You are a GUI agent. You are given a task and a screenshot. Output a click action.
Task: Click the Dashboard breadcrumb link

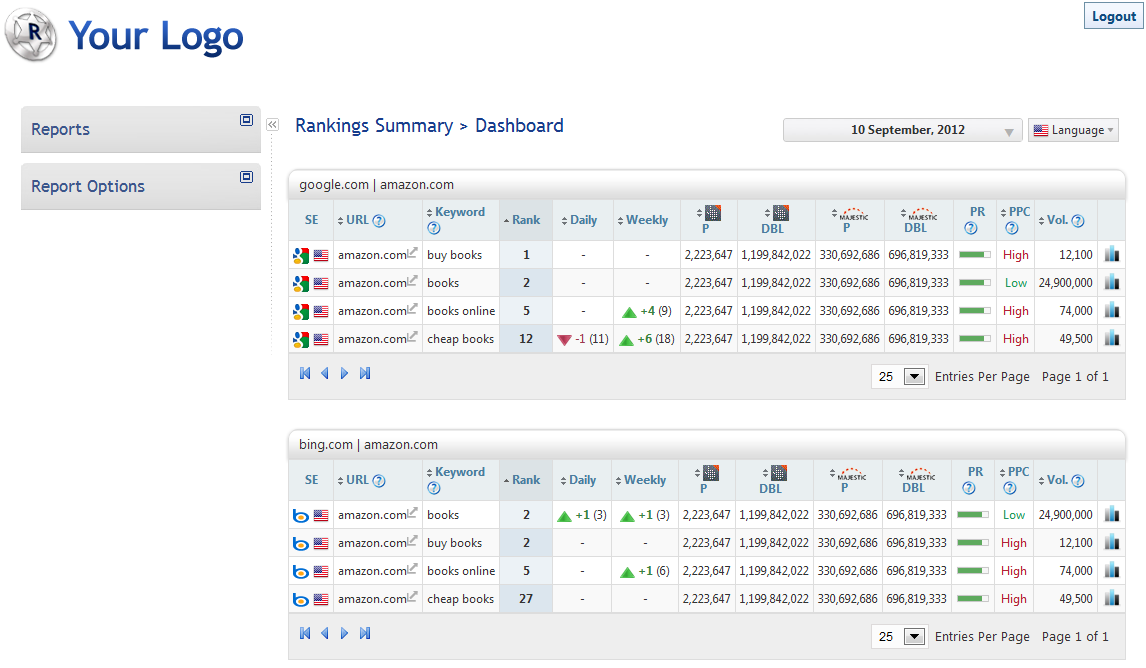pos(519,126)
